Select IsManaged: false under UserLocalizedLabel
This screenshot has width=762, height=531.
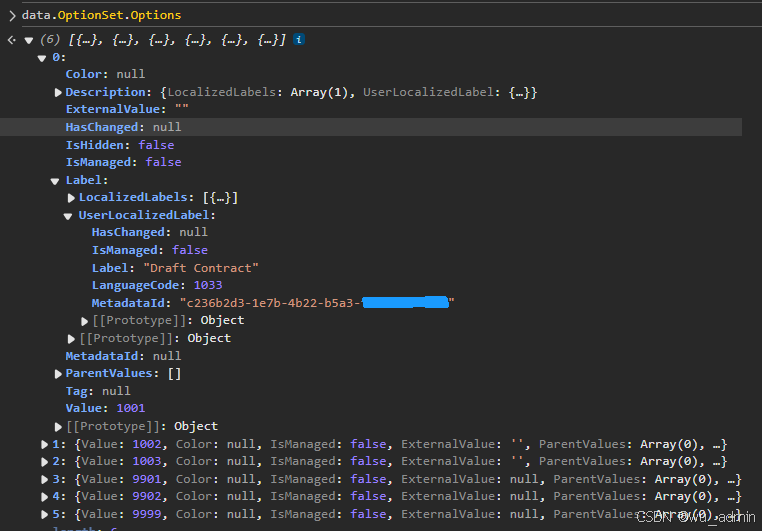(150, 250)
